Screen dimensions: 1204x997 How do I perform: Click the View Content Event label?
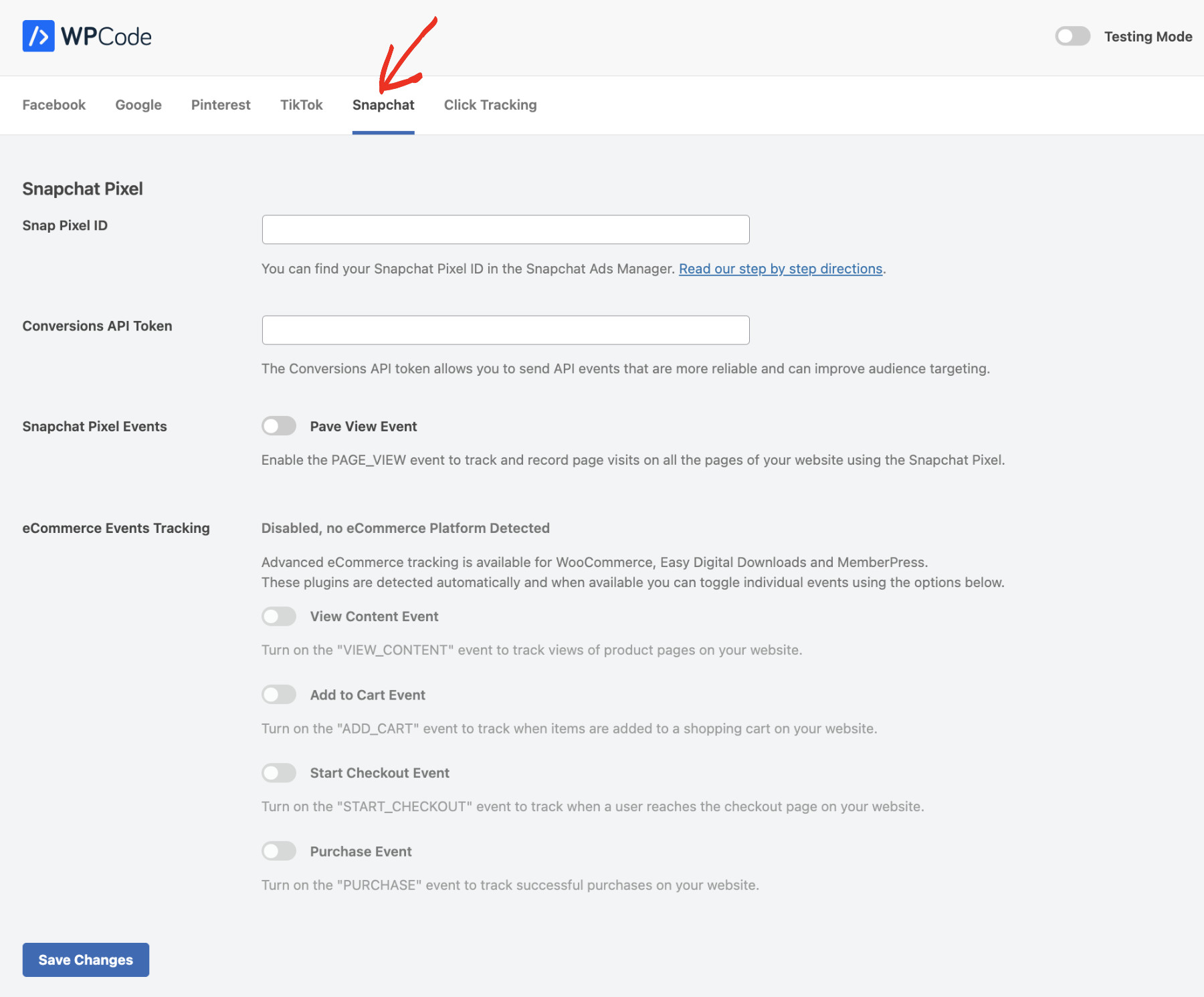[374, 617]
